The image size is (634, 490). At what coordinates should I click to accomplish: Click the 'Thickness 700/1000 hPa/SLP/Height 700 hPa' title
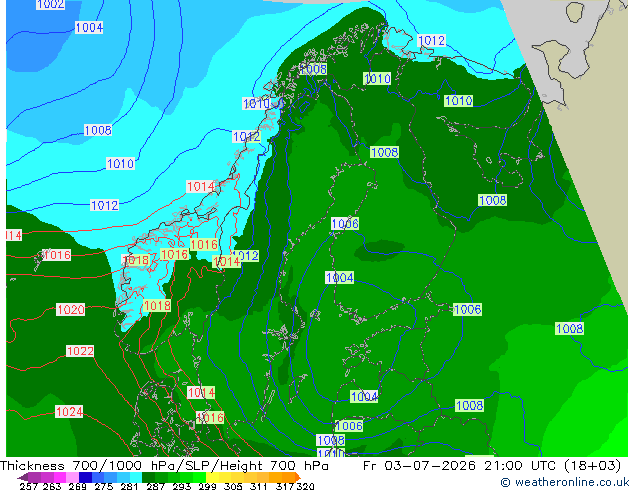tap(164, 466)
